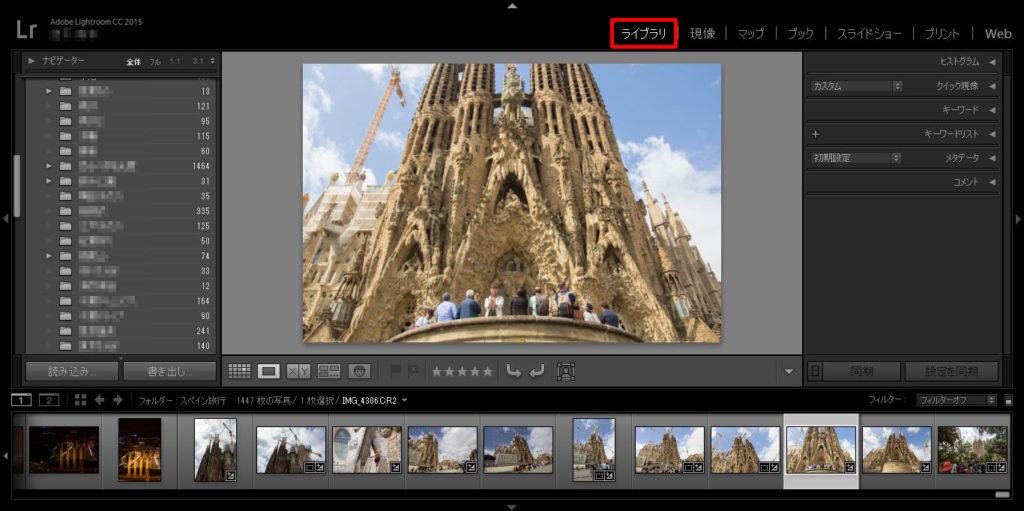Viewport: 1024px width, 511px height.
Task: Open the People face view icon
Action: click(x=359, y=371)
